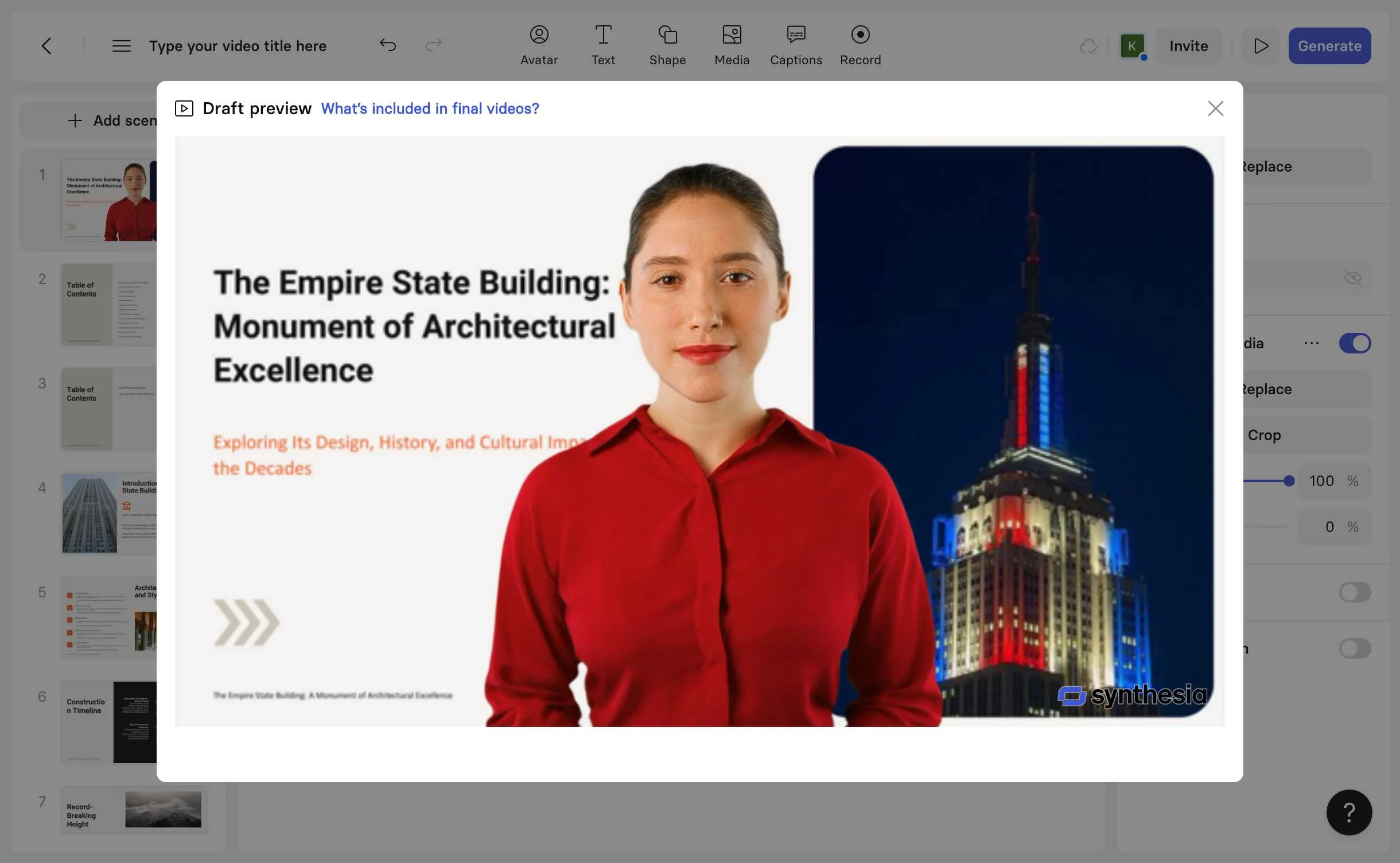1400x863 pixels.
Task: Click the back arrow icon
Action: point(46,46)
